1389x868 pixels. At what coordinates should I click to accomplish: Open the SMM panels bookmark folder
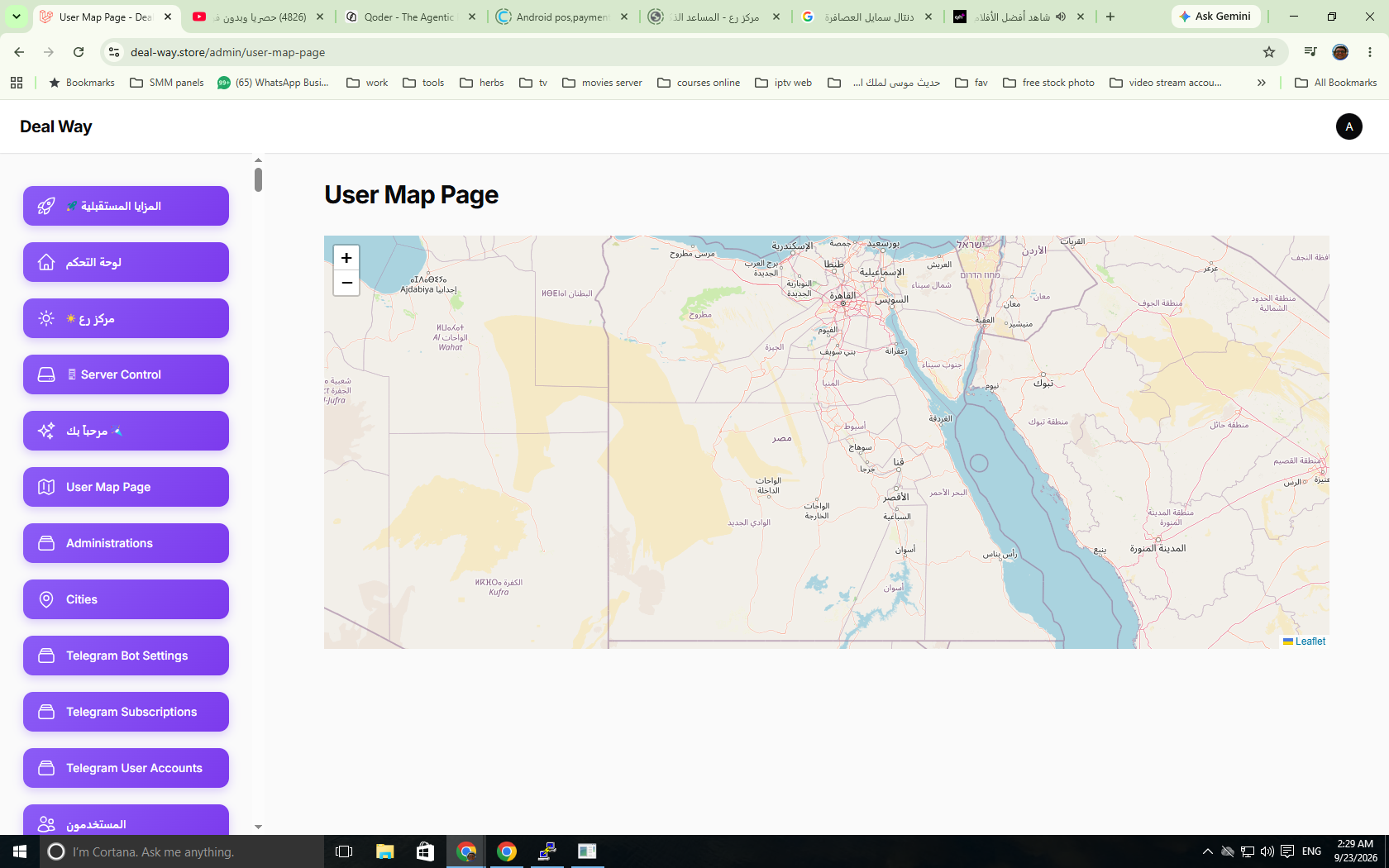pos(167,83)
